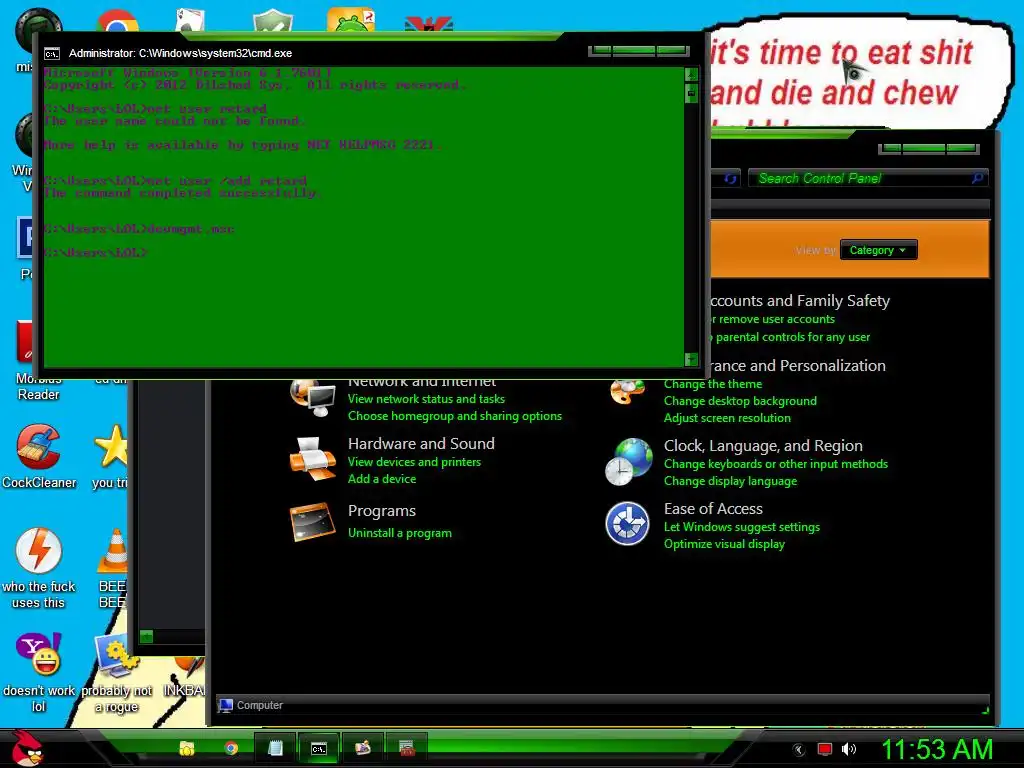Click the cmd window scrollbar thumb

click(691, 93)
